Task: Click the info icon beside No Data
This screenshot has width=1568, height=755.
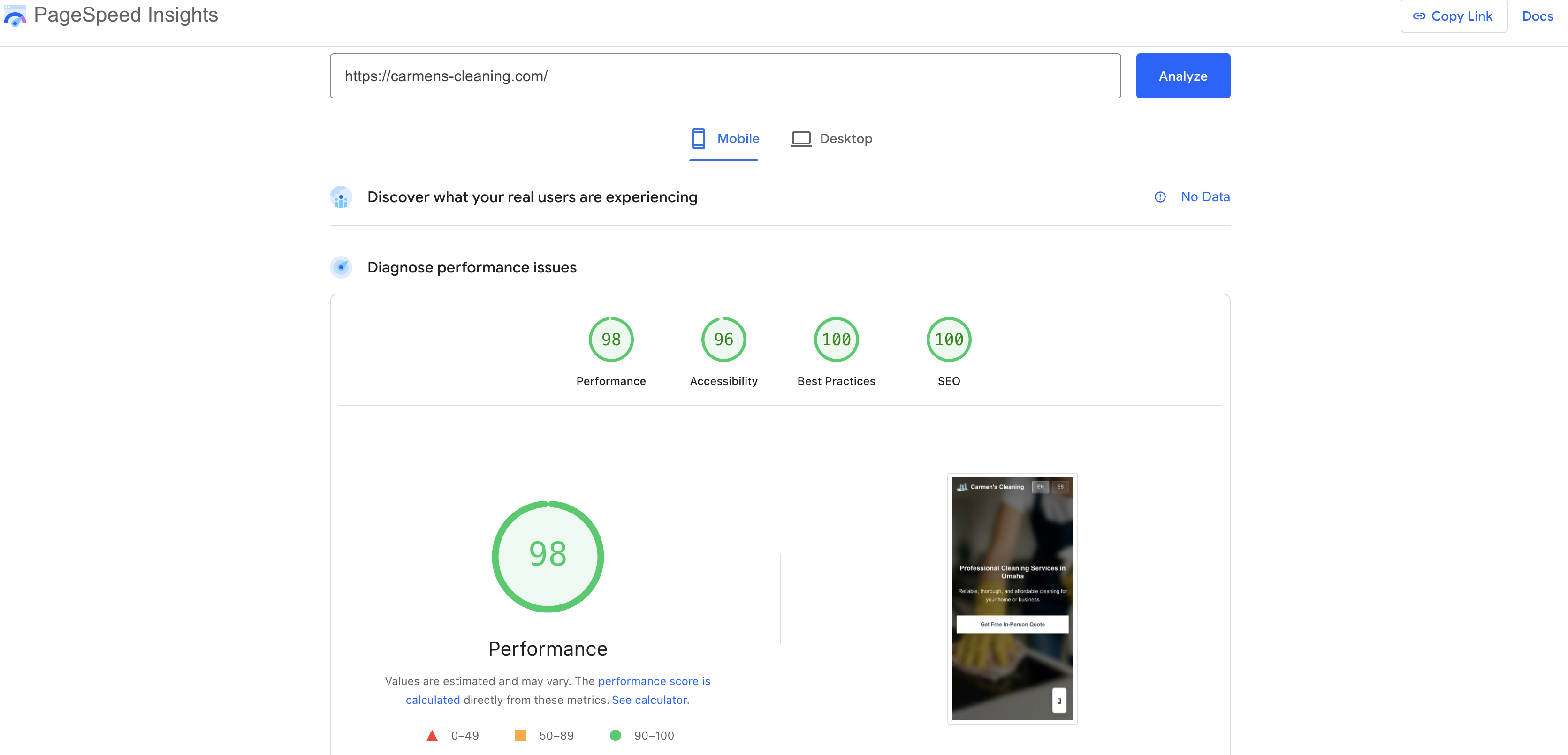Action: pyautogui.click(x=1160, y=197)
